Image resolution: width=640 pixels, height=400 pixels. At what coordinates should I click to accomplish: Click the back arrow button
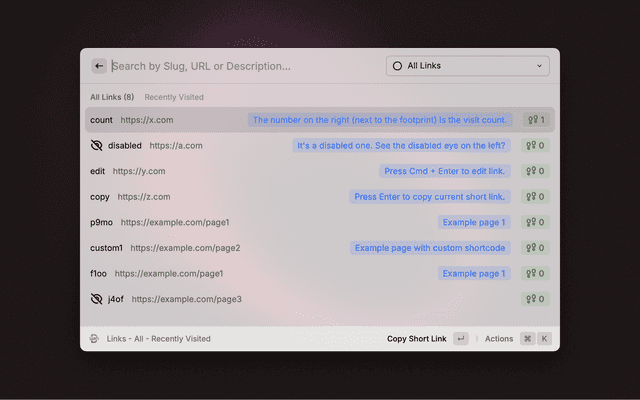[99, 66]
